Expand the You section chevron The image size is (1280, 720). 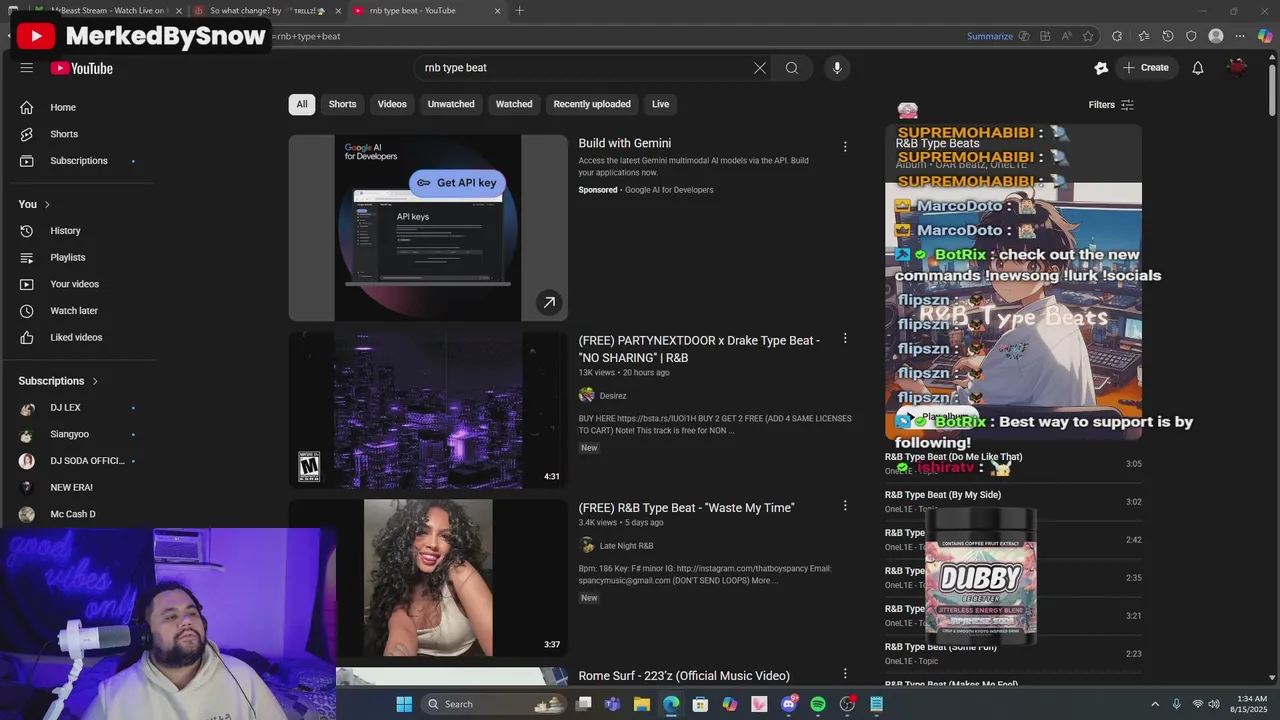point(46,205)
